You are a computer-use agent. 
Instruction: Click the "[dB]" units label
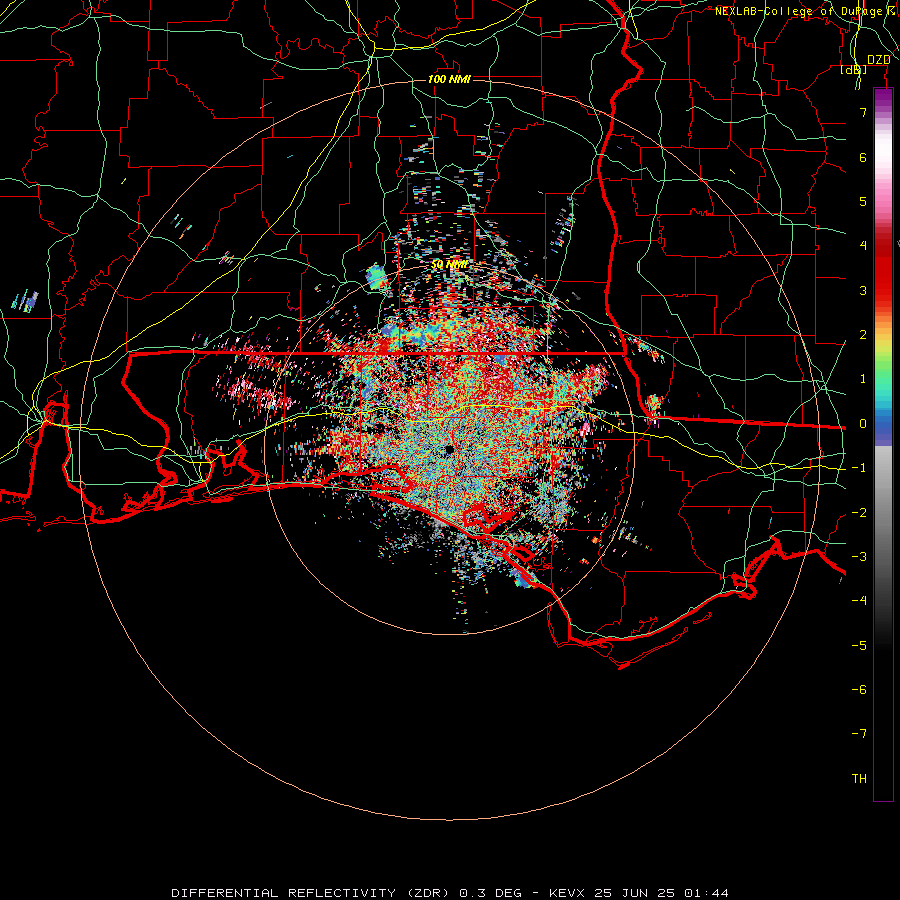[x=854, y=70]
